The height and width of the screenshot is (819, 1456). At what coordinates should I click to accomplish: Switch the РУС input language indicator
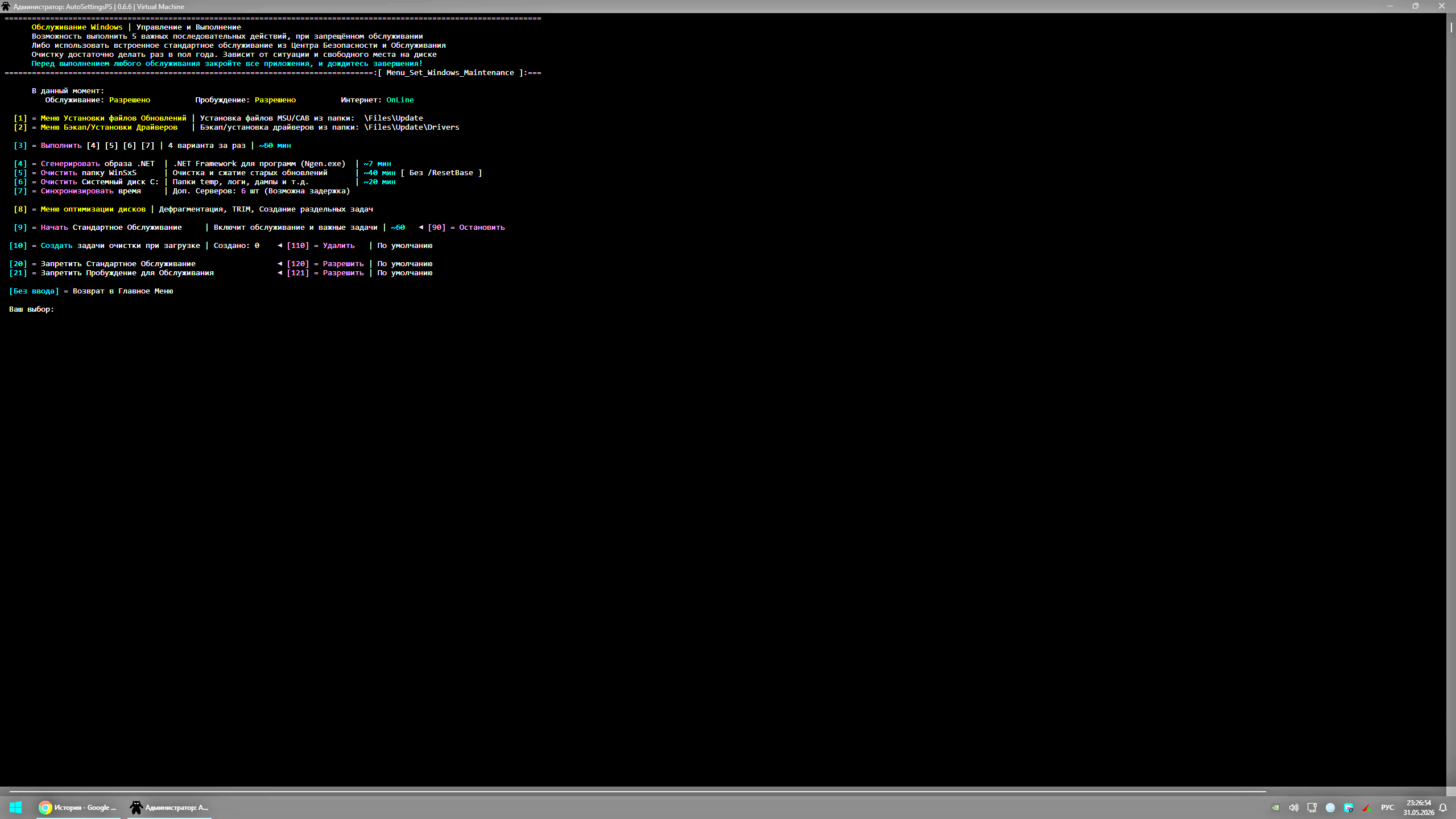coord(1387,808)
